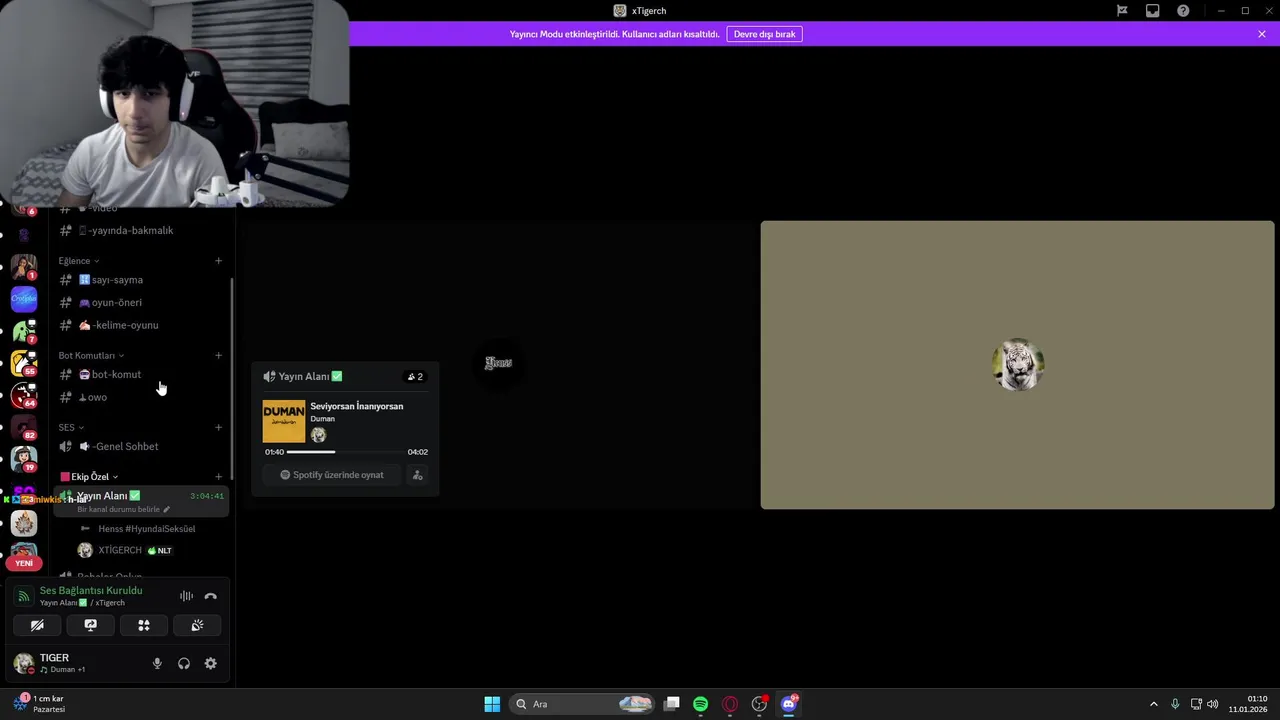This screenshot has height=720, width=1280.
Task: Open user settings gear
Action: pos(210,663)
